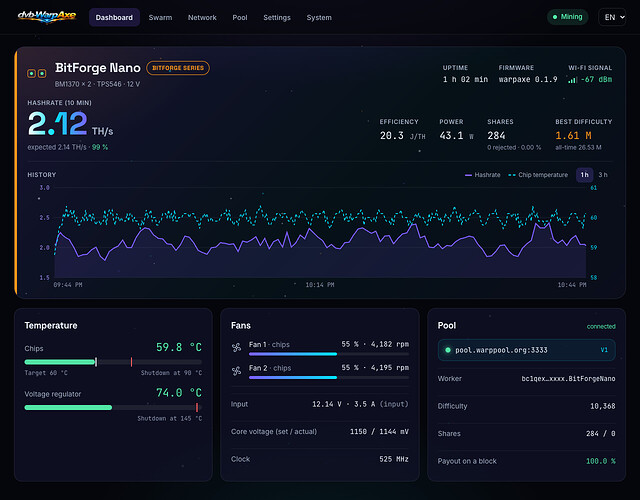Image resolution: width=640 pixels, height=500 pixels.
Task: Click the BITFORGE SERIES badge
Action: (178, 68)
